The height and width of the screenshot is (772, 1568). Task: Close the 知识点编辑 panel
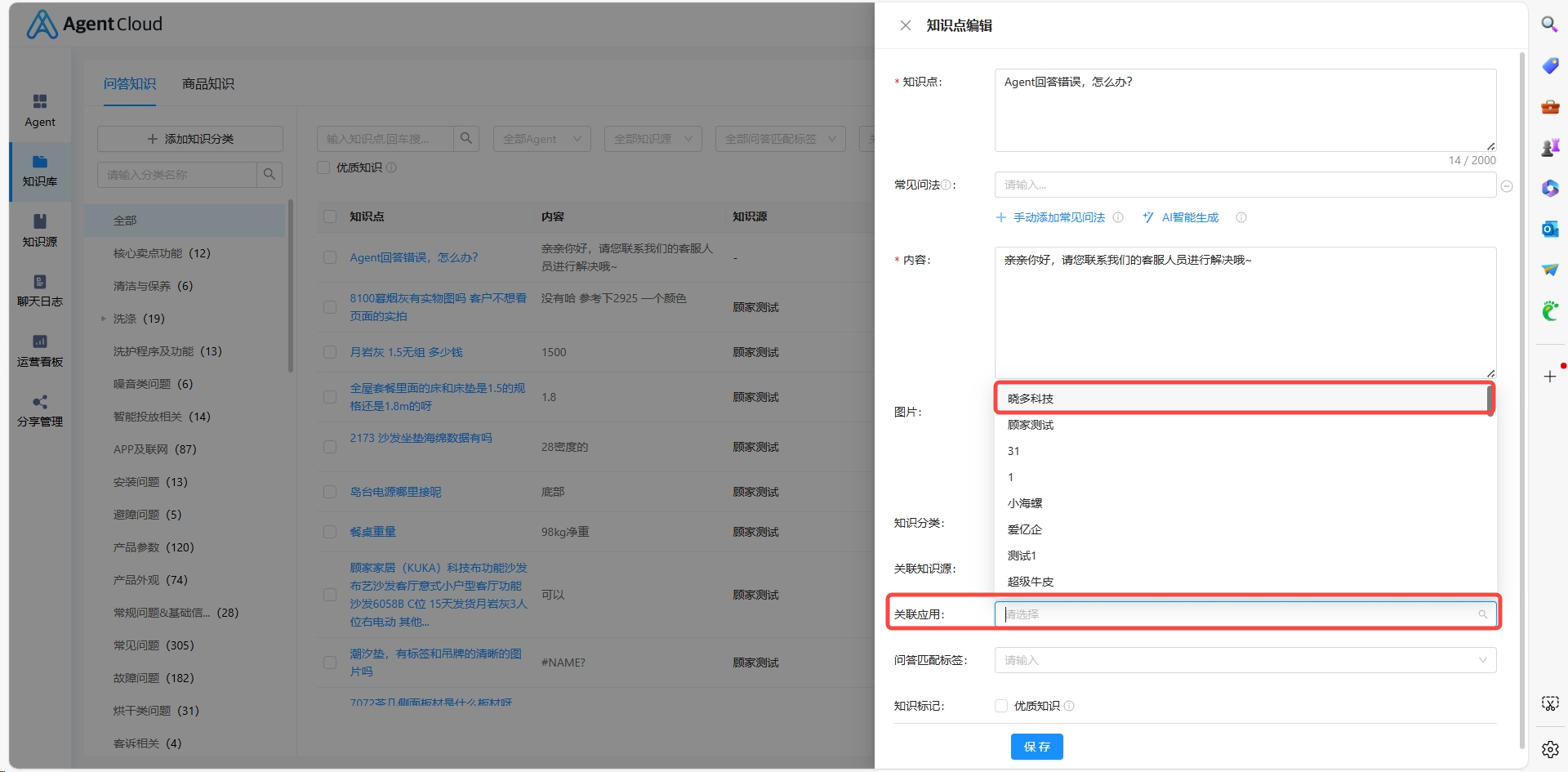click(x=905, y=25)
